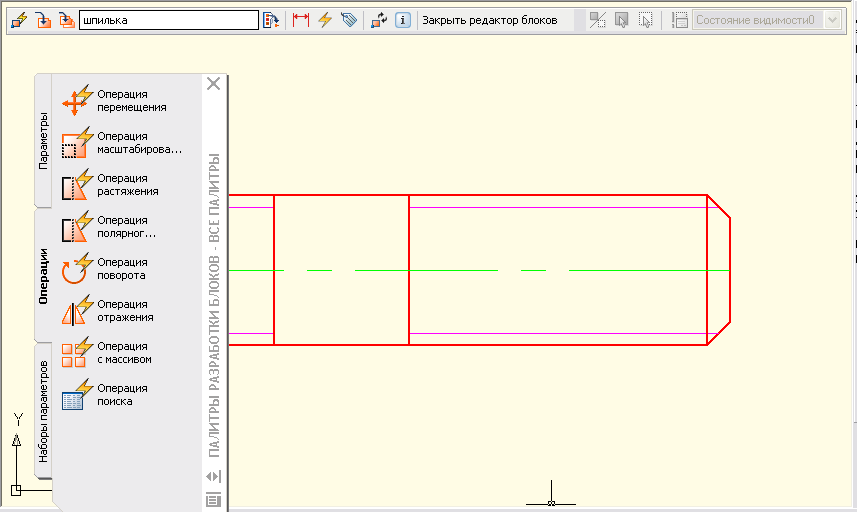The image size is (857, 512).
Task: Open Learn About Dynamic Blocks info icon
Action: click(403, 20)
